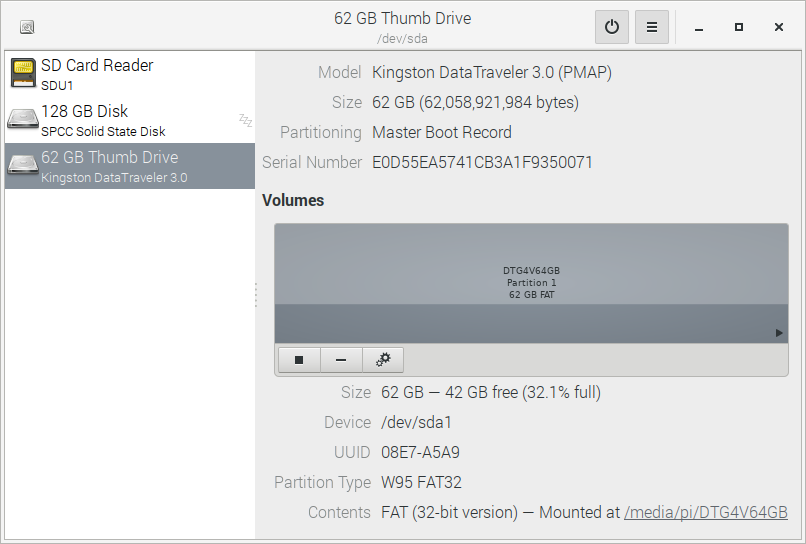Click the power off drive button
The width and height of the screenshot is (806, 544).
[x=612, y=27]
